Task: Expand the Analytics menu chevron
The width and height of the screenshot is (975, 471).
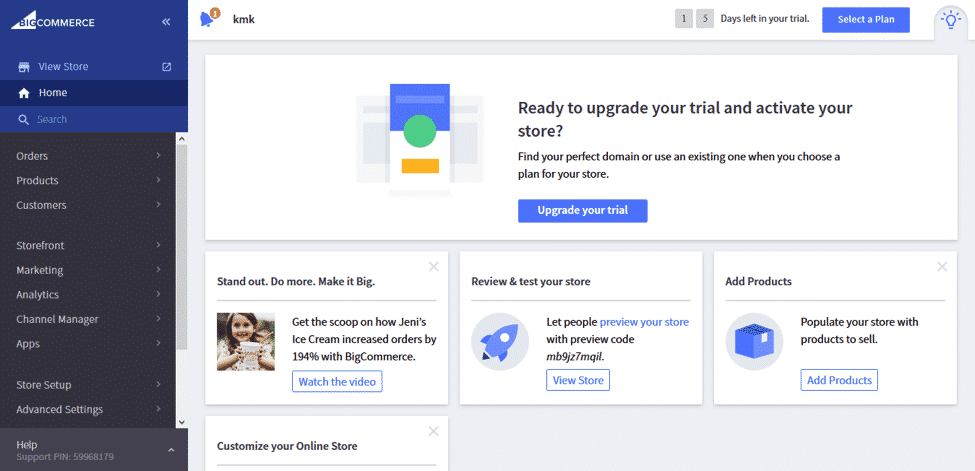Action: pos(159,294)
